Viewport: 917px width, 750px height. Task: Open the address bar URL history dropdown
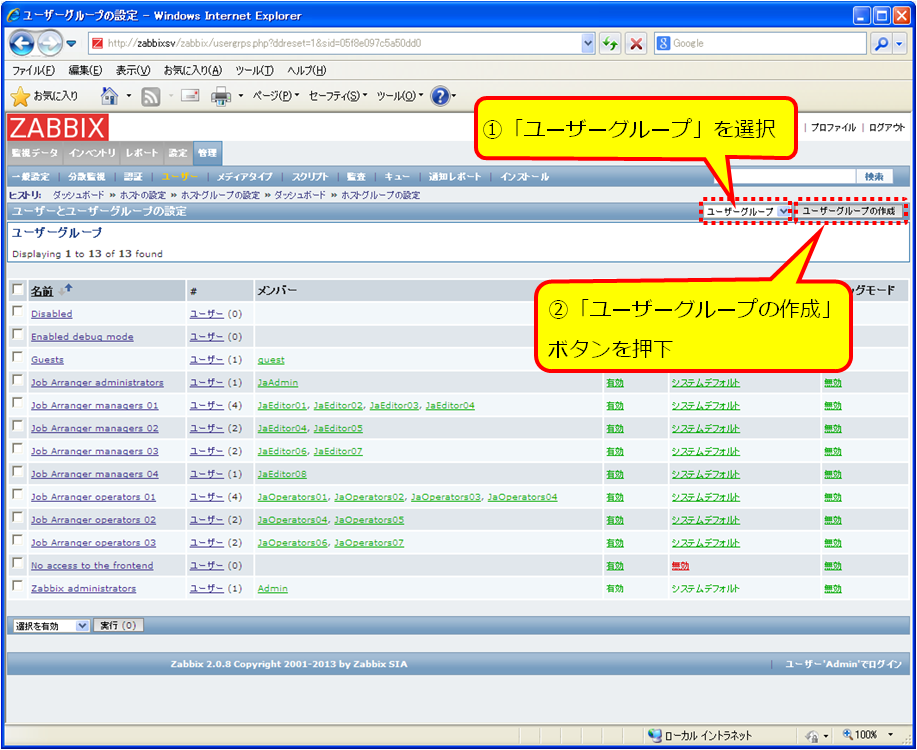click(588, 43)
